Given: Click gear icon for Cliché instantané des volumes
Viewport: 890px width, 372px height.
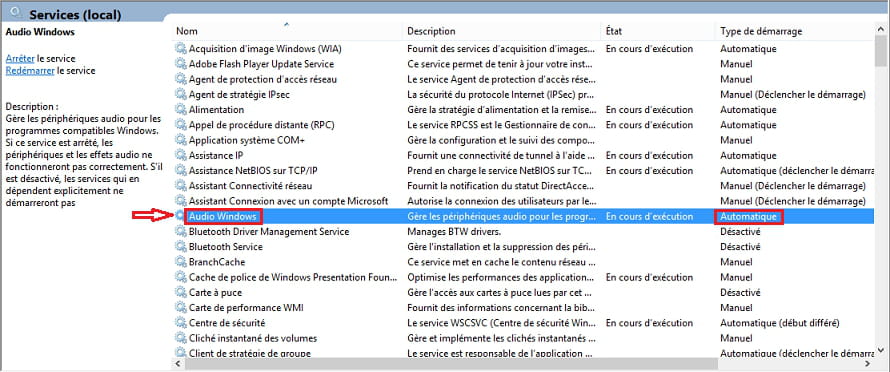Looking at the screenshot, I should click(180, 338).
